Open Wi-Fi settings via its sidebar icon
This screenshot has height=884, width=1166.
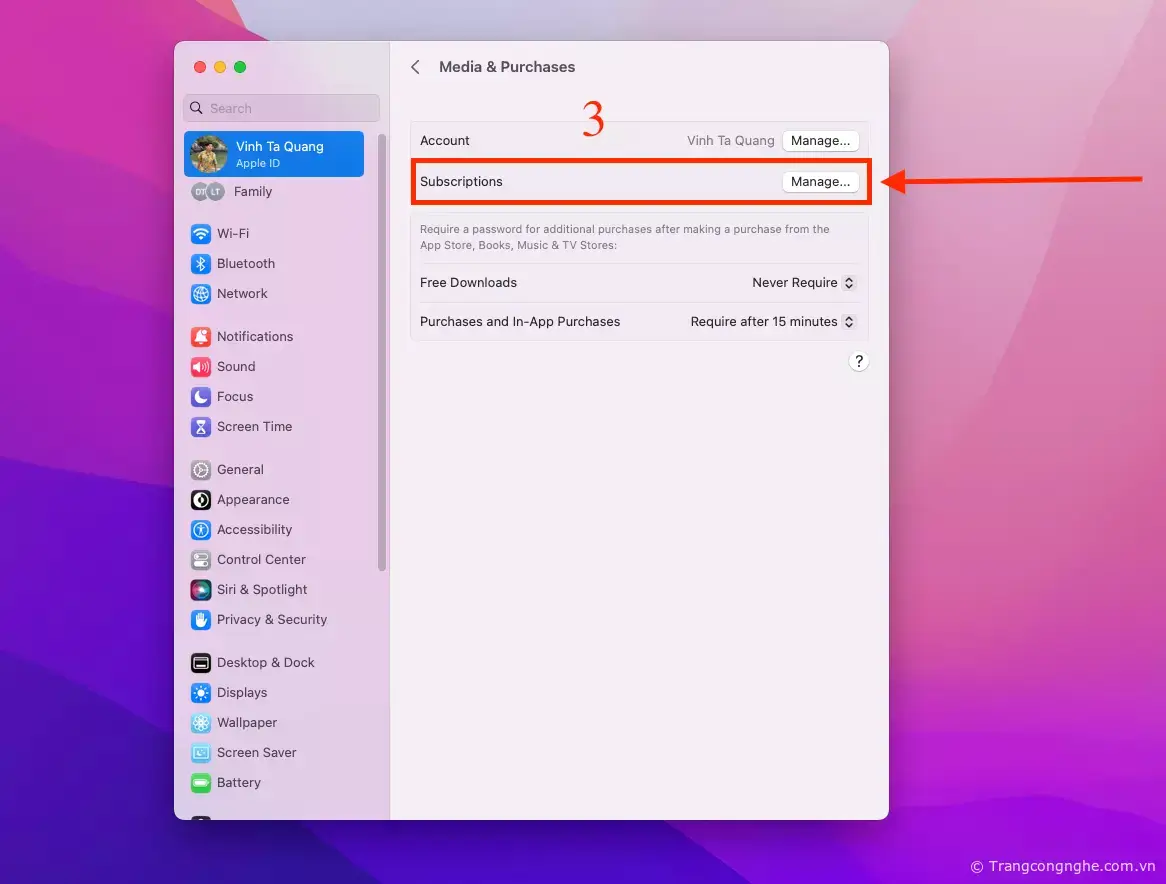[x=201, y=234]
